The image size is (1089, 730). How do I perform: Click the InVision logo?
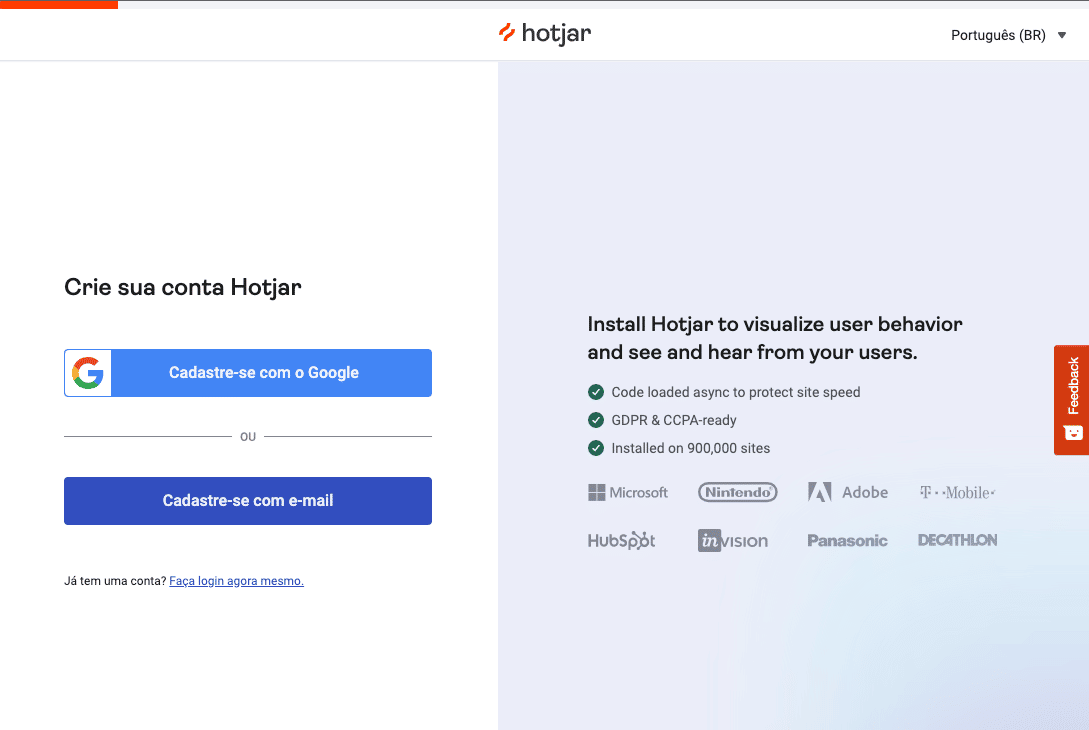(733, 540)
